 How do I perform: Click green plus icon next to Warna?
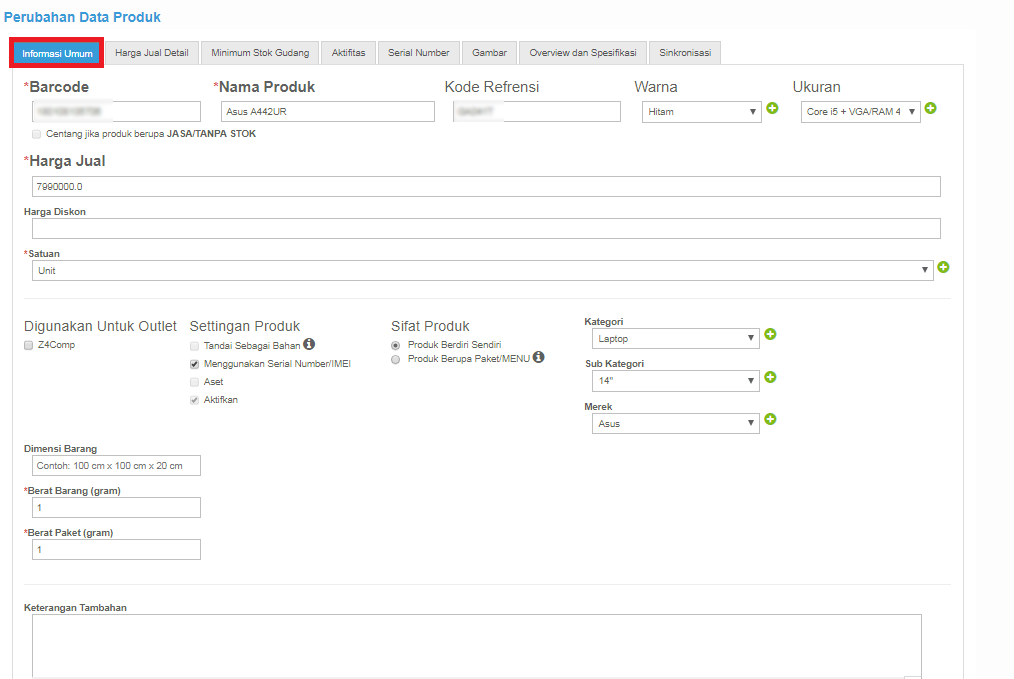pyautogui.click(x=771, y=108)
